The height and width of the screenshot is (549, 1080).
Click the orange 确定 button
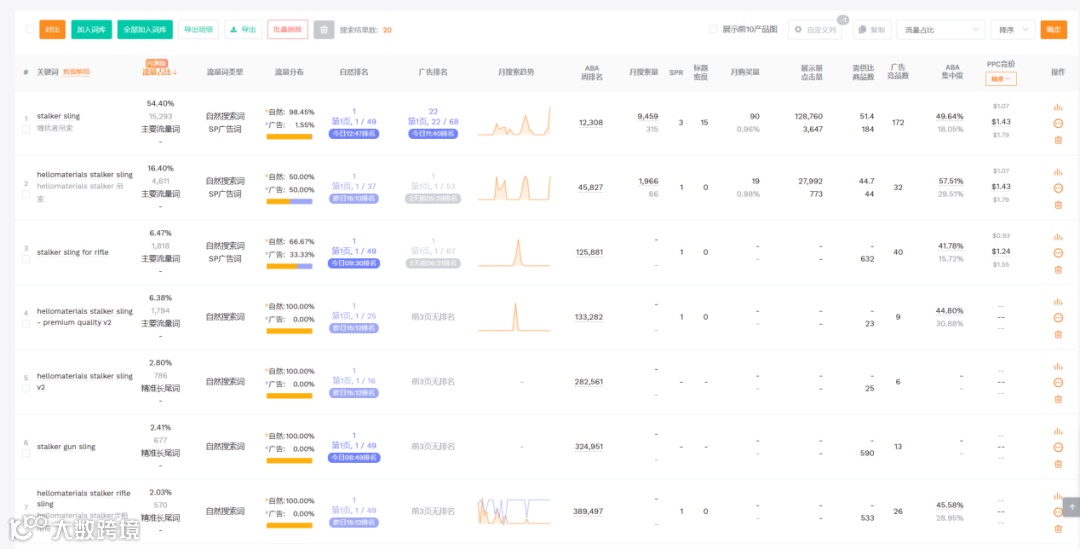pyautogui.click(x=1053, y=30)
